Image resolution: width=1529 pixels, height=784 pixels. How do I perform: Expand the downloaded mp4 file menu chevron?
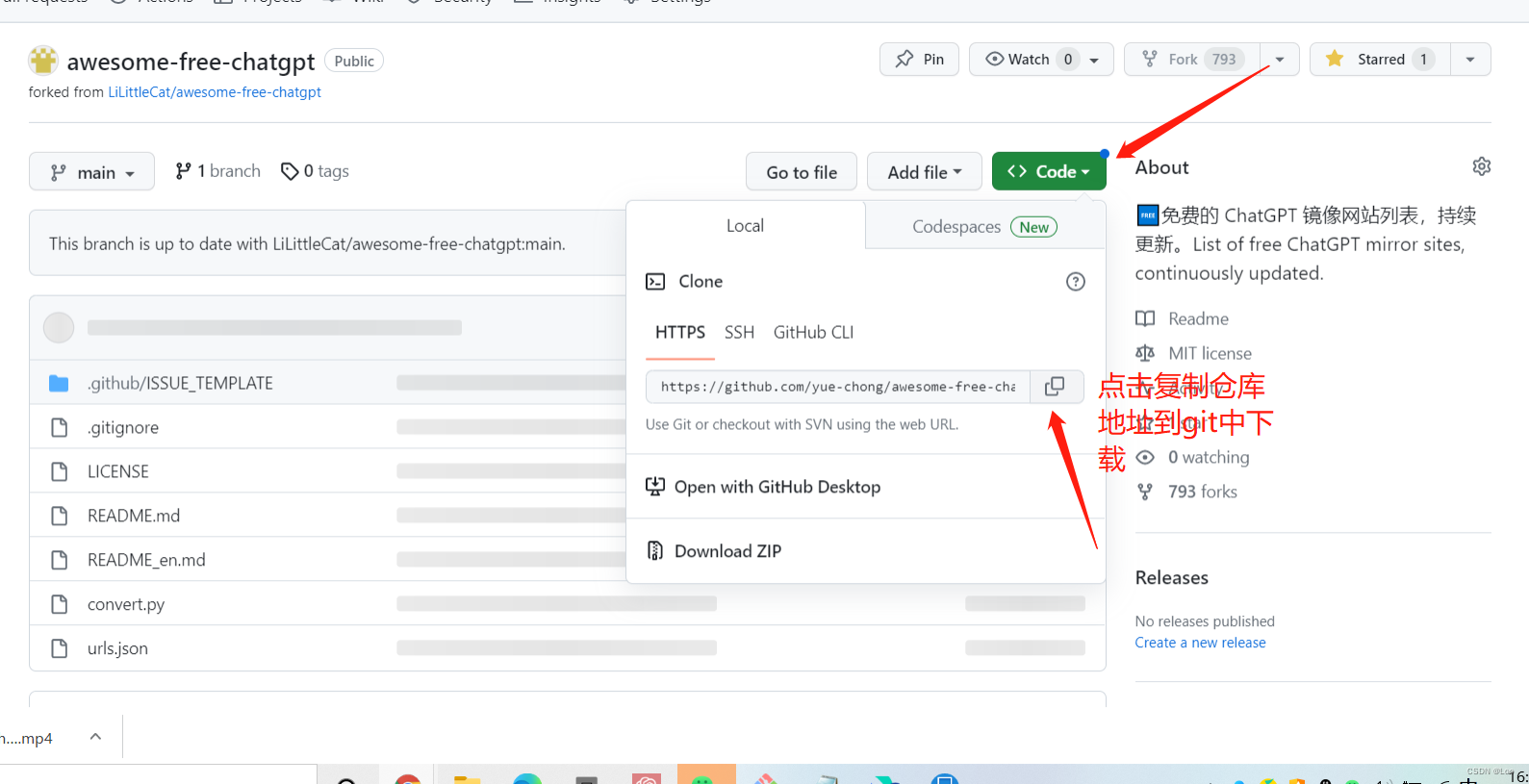[x=95, y=737]
